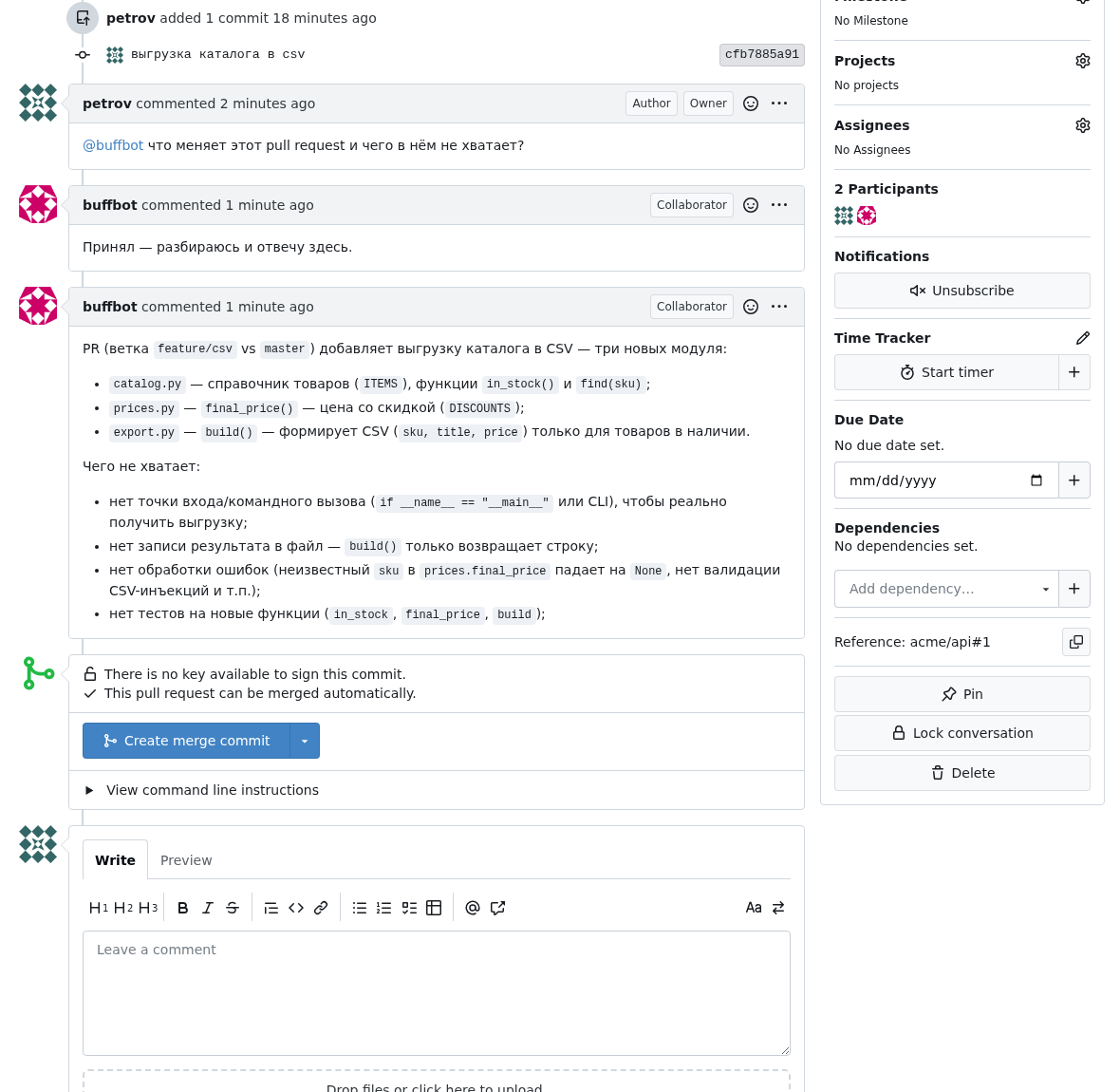Click the mention @ toolbar icon
1120x1092 pixels.
click(472, 908)
